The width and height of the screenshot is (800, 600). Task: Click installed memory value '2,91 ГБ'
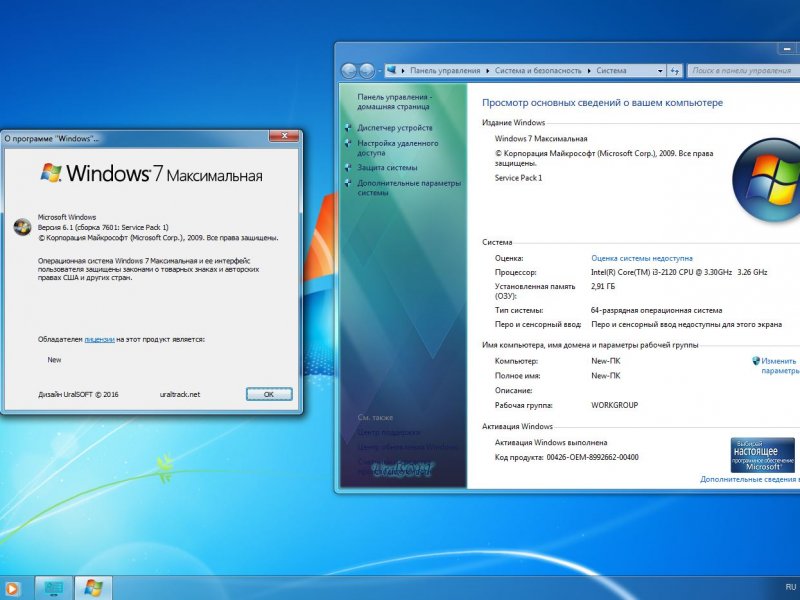pos(603,287)
